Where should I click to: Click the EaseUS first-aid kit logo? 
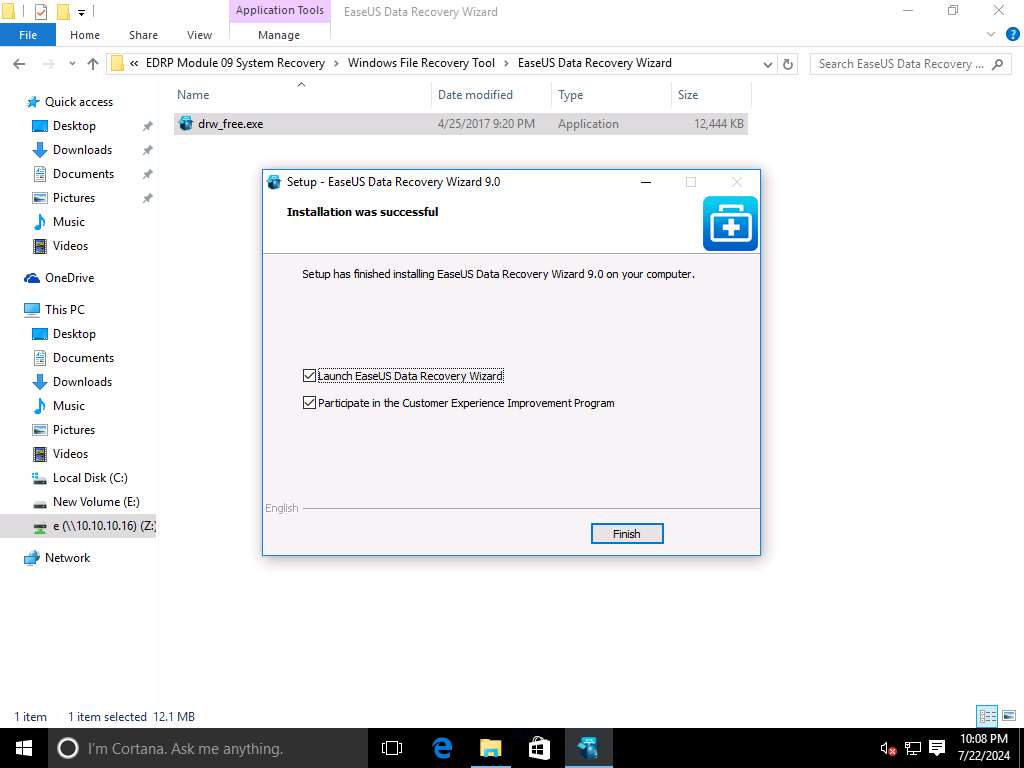tap(730, 223)
